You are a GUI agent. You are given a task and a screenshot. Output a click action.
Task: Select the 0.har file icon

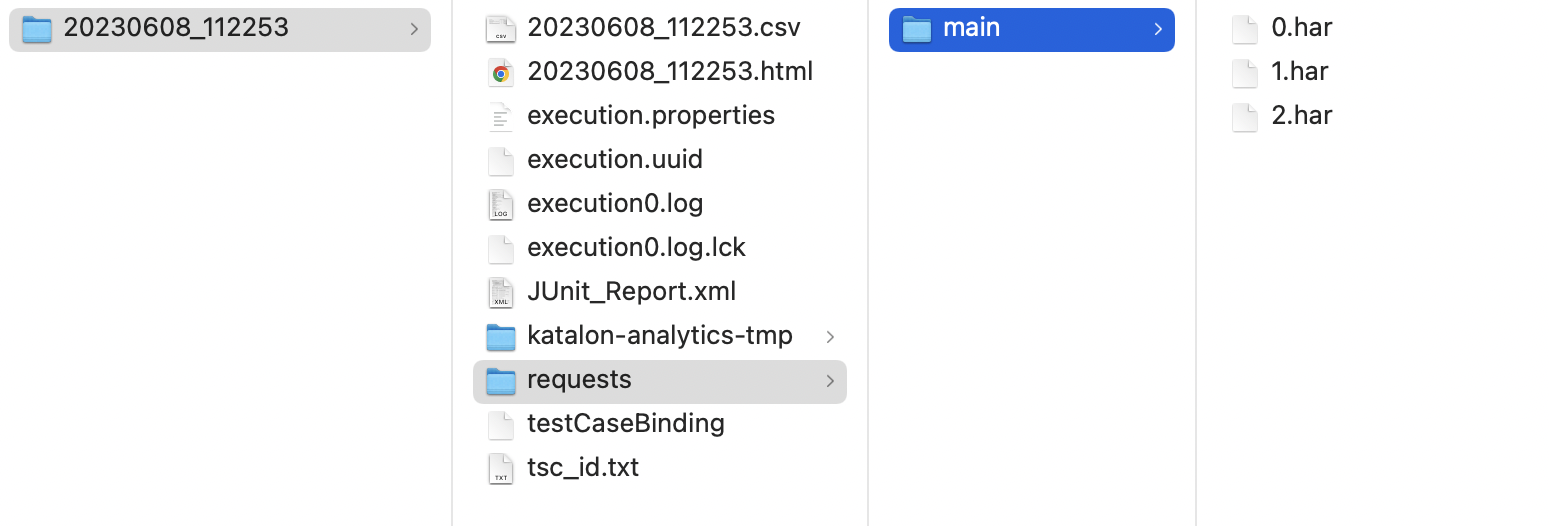point(1245,29)
